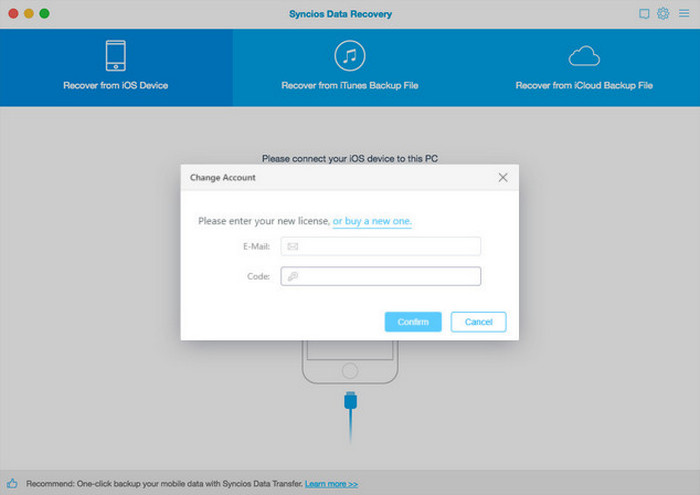
Task: Follow the "or buy a new one" link
Action: 372,221
